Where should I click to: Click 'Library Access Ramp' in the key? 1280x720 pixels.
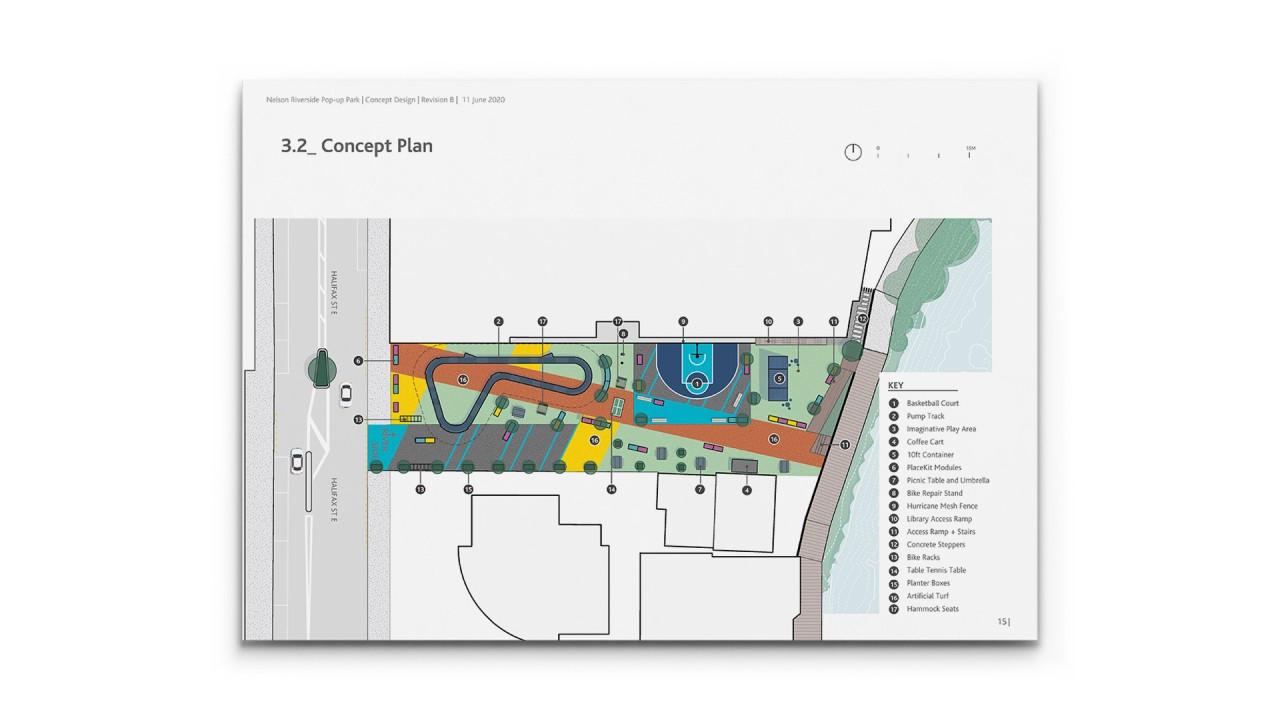point(939,519)
